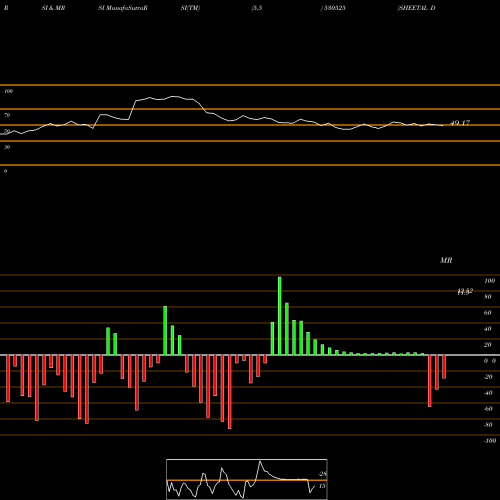The image size is (500, 500).
Task: Click the -28 value in mini chart
Action: coord(322,474)
